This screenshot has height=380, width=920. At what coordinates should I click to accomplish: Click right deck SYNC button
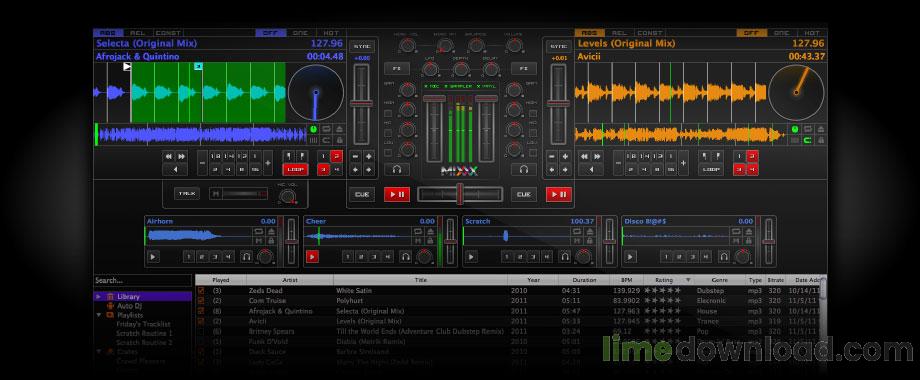click(x=559, y=46)
